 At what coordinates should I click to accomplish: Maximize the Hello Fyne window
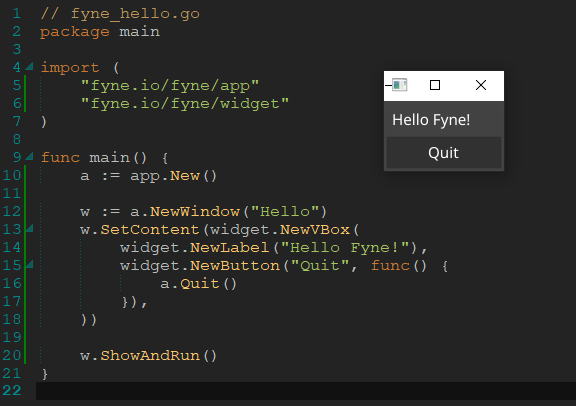point(435,85)
